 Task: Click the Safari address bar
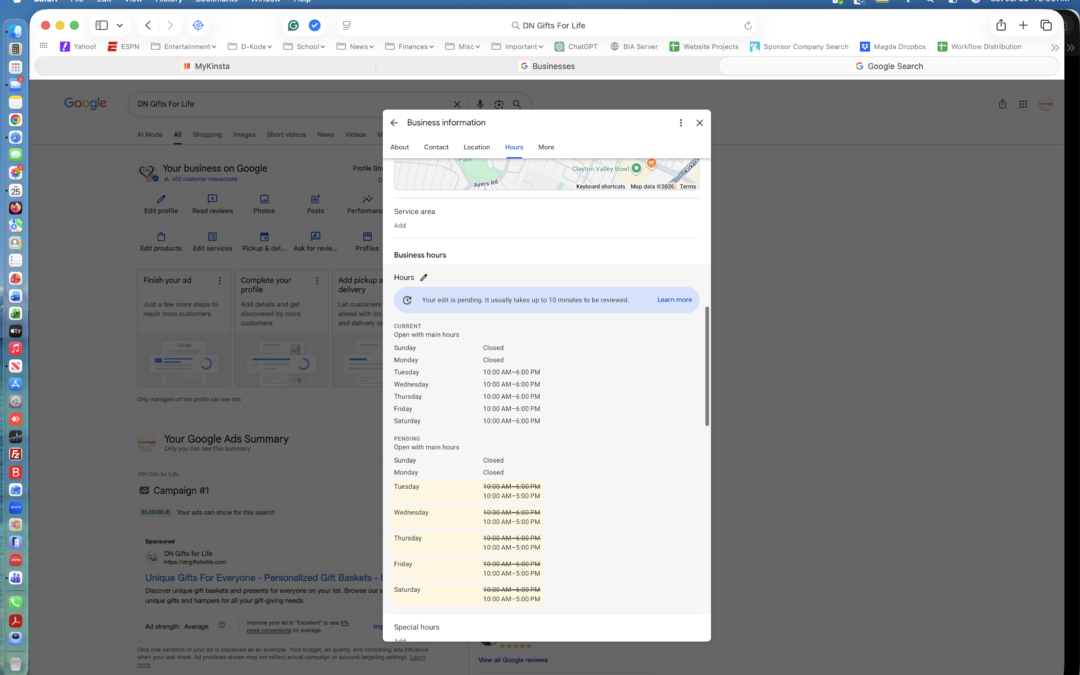click(x=548, y=25)
